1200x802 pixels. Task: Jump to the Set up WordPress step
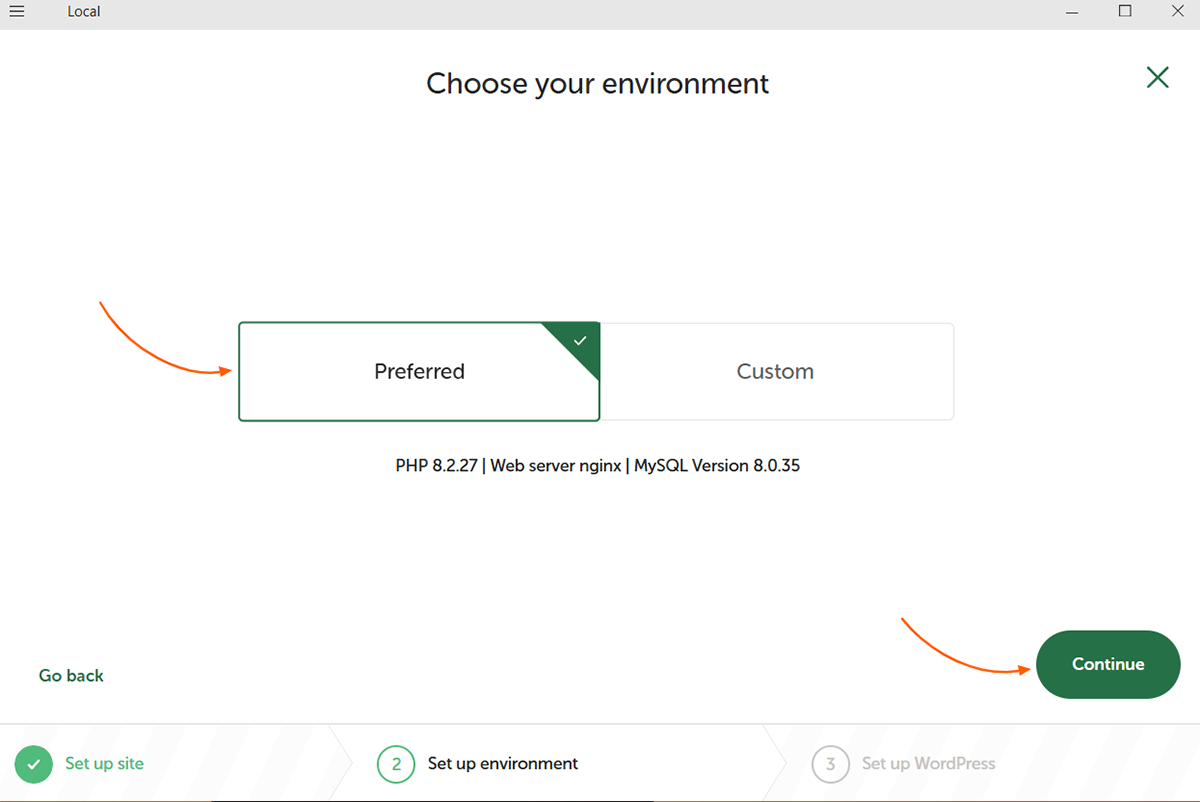pyautogui.click(x=928, y=764)
